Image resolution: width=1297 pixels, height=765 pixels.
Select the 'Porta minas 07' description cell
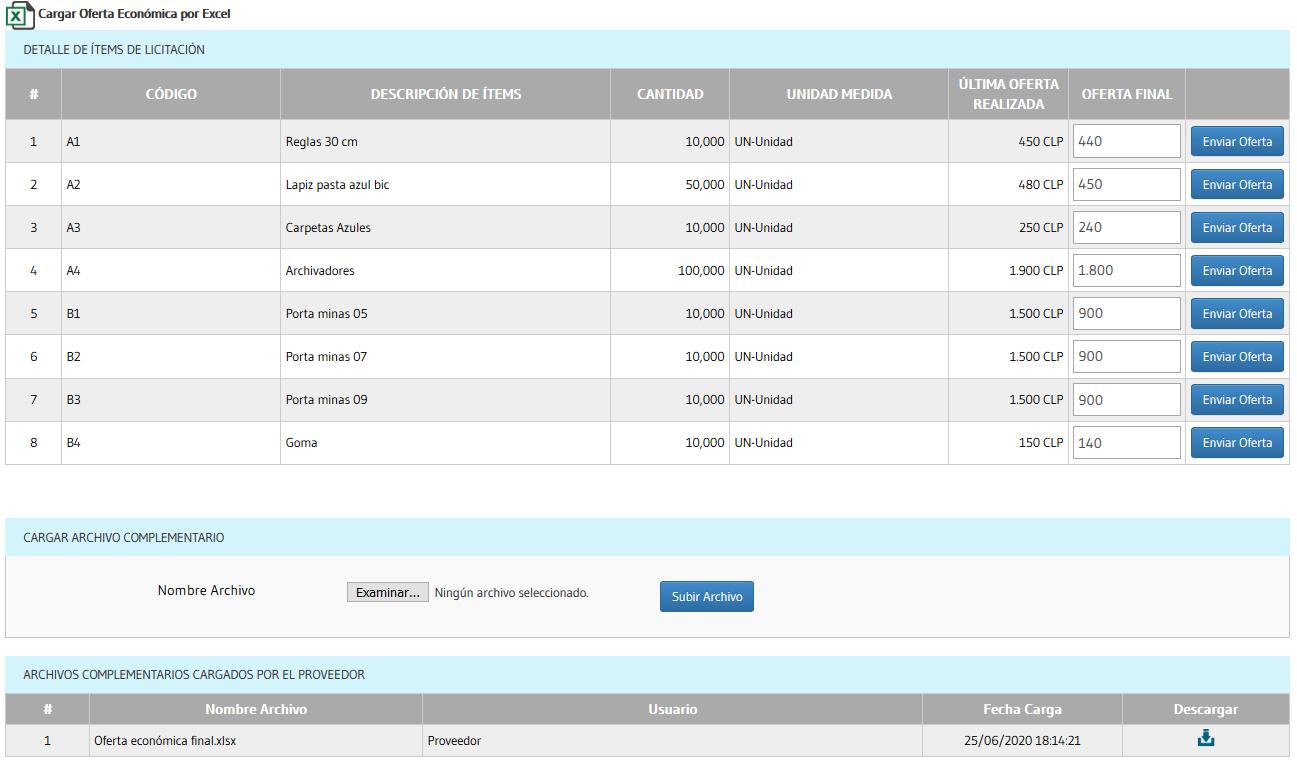[445, 357]
